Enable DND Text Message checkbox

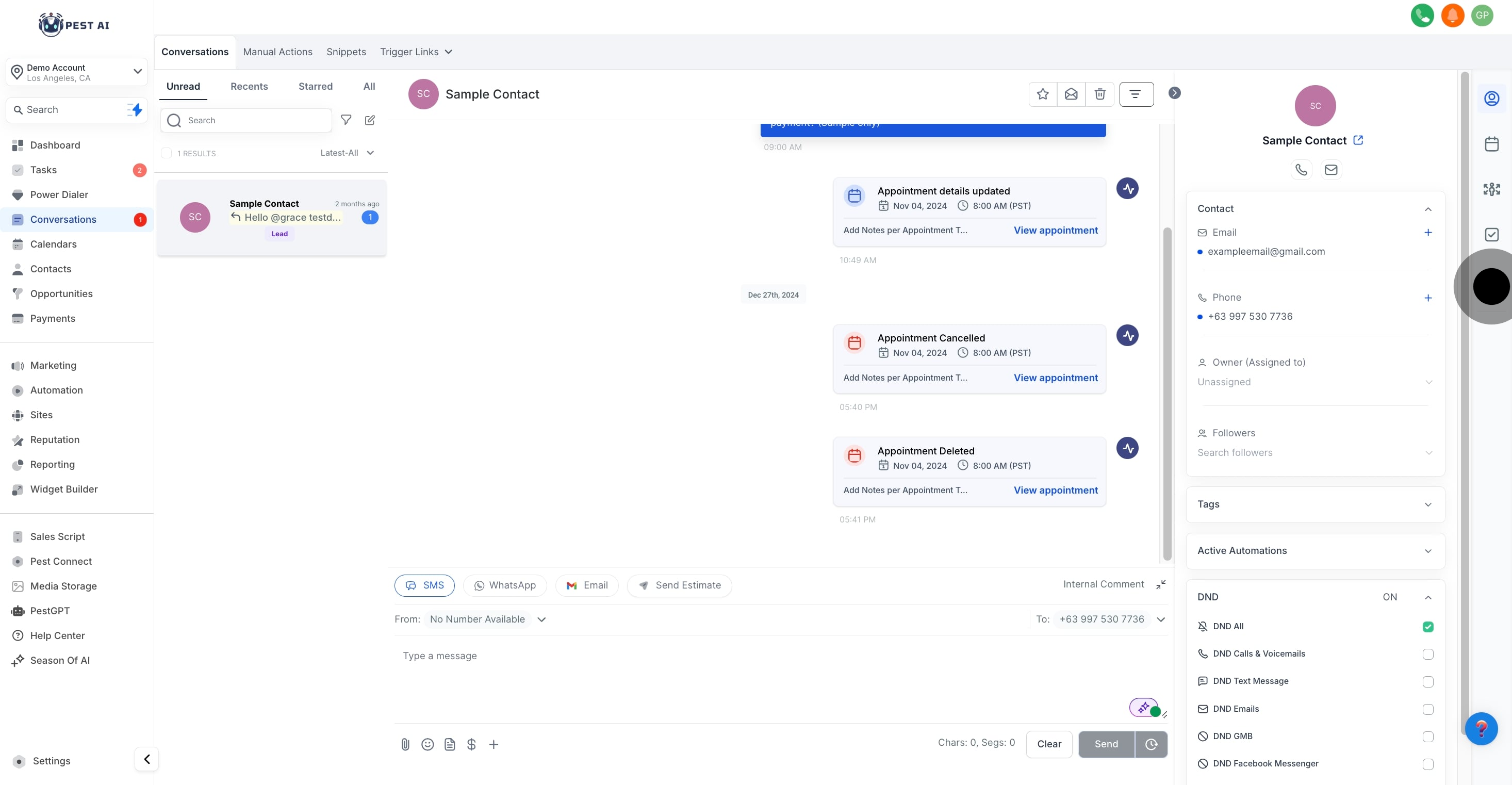tap(1427, 681)
